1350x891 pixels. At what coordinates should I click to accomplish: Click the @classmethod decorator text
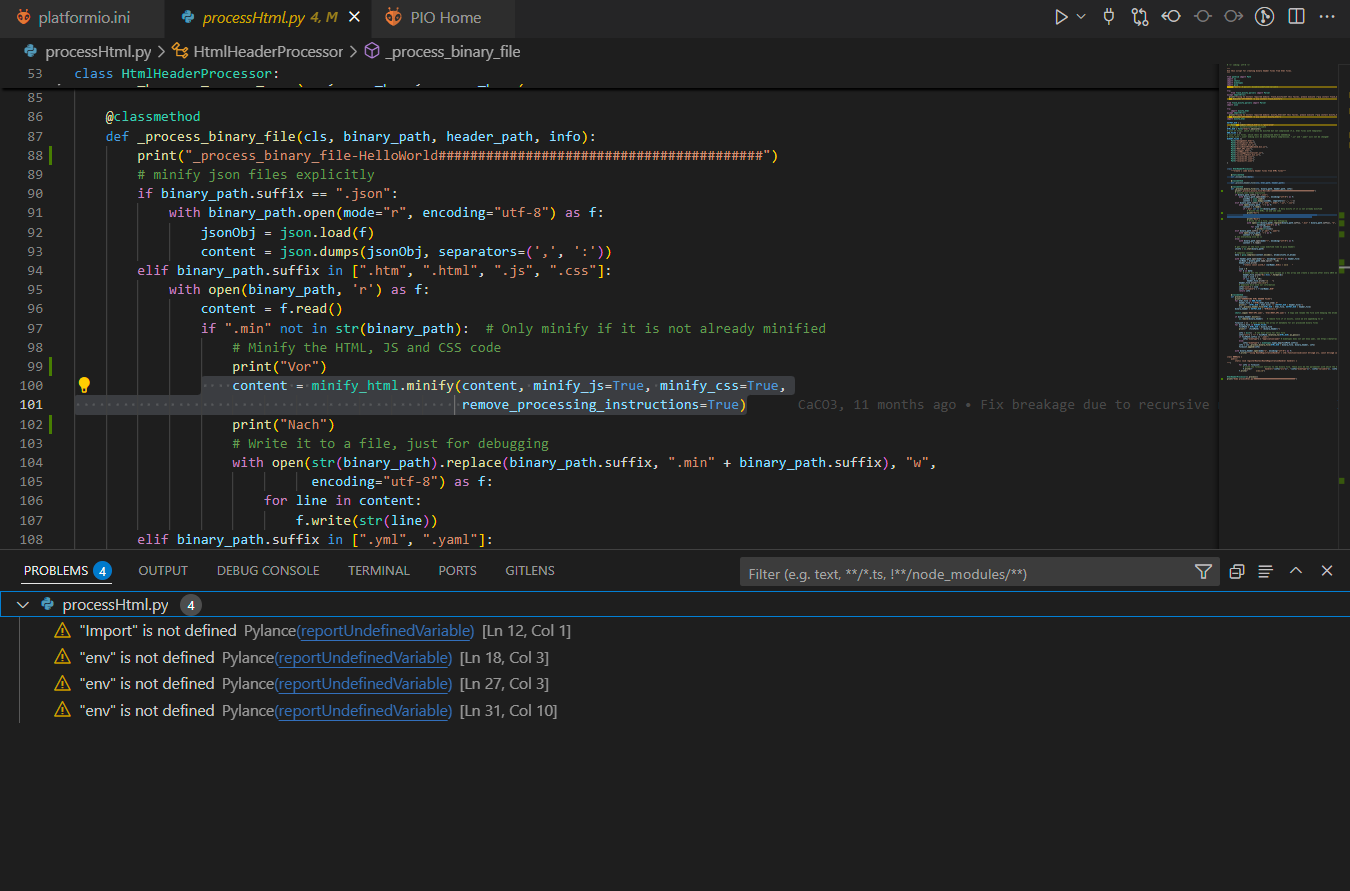pyautogui.click(x=153, y=117)
